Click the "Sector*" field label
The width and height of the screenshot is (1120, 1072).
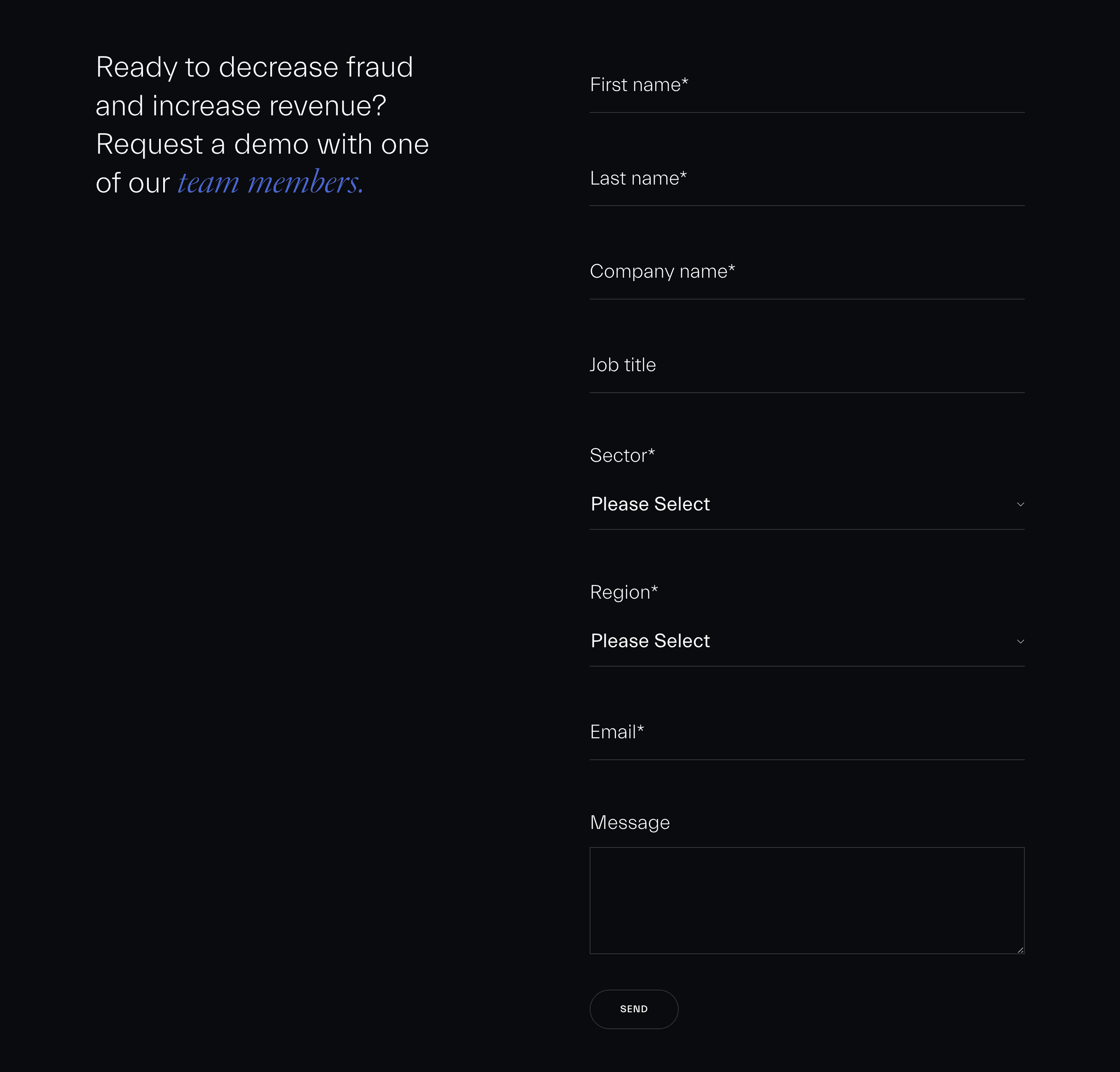(x=622, y=455)
